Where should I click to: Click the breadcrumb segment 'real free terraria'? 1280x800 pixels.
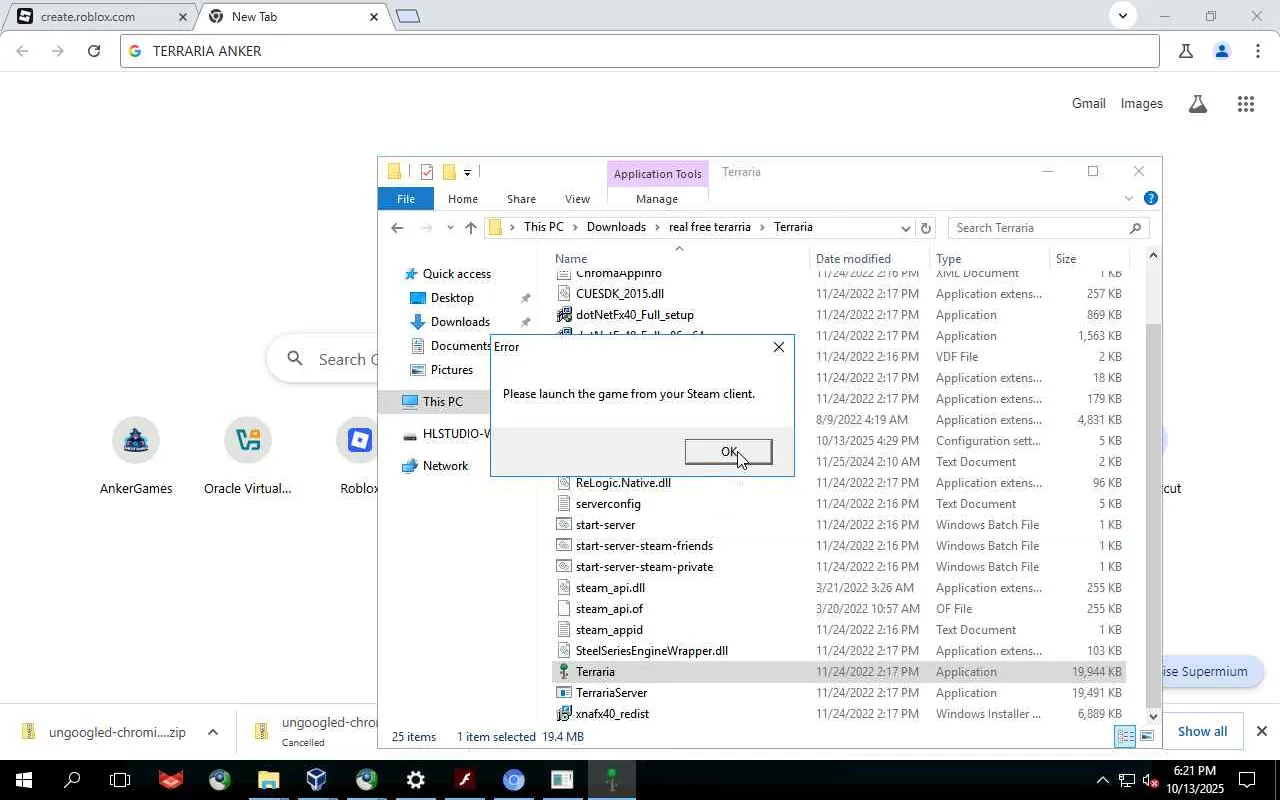[709, 228]
